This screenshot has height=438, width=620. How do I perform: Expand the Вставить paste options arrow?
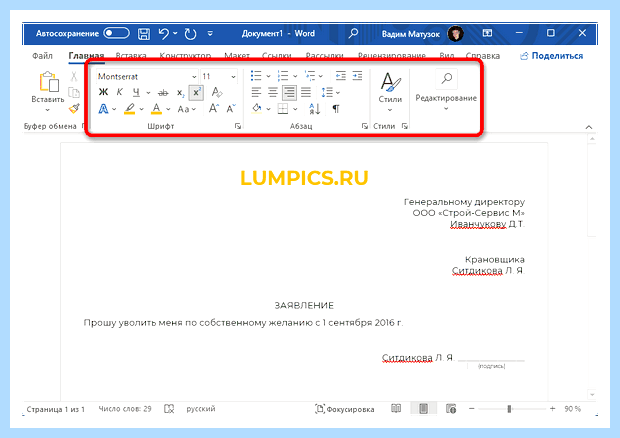pyautogui.click(x=47, y=110)
